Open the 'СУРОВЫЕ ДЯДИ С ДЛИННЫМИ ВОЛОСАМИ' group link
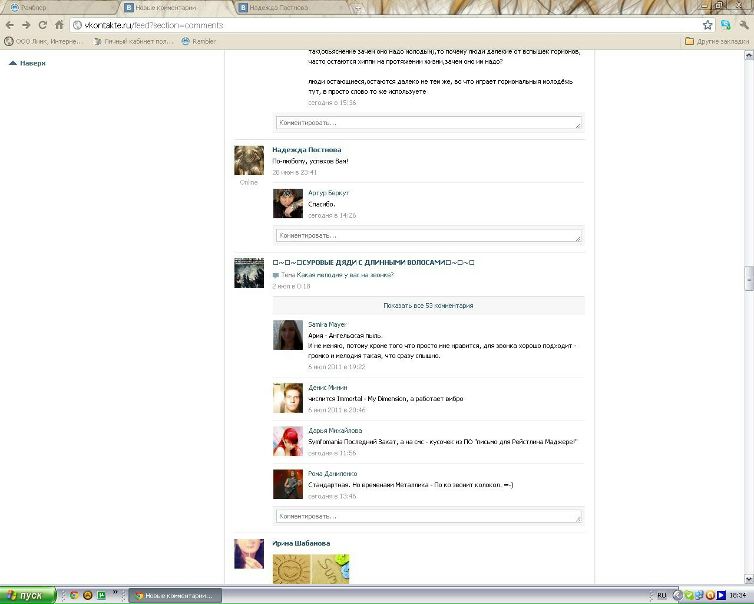The height and width of the screenshot is (604, 754). pos(372,262)
